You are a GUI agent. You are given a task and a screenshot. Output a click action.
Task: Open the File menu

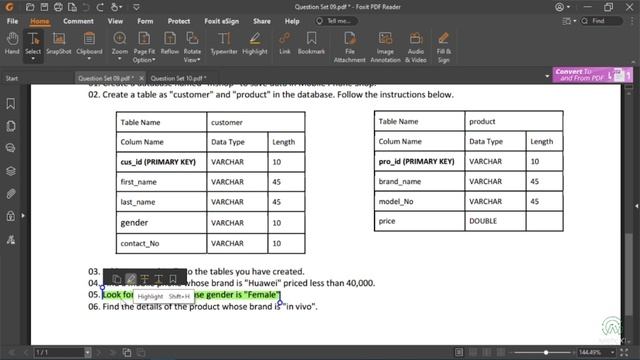click(12, 21)
